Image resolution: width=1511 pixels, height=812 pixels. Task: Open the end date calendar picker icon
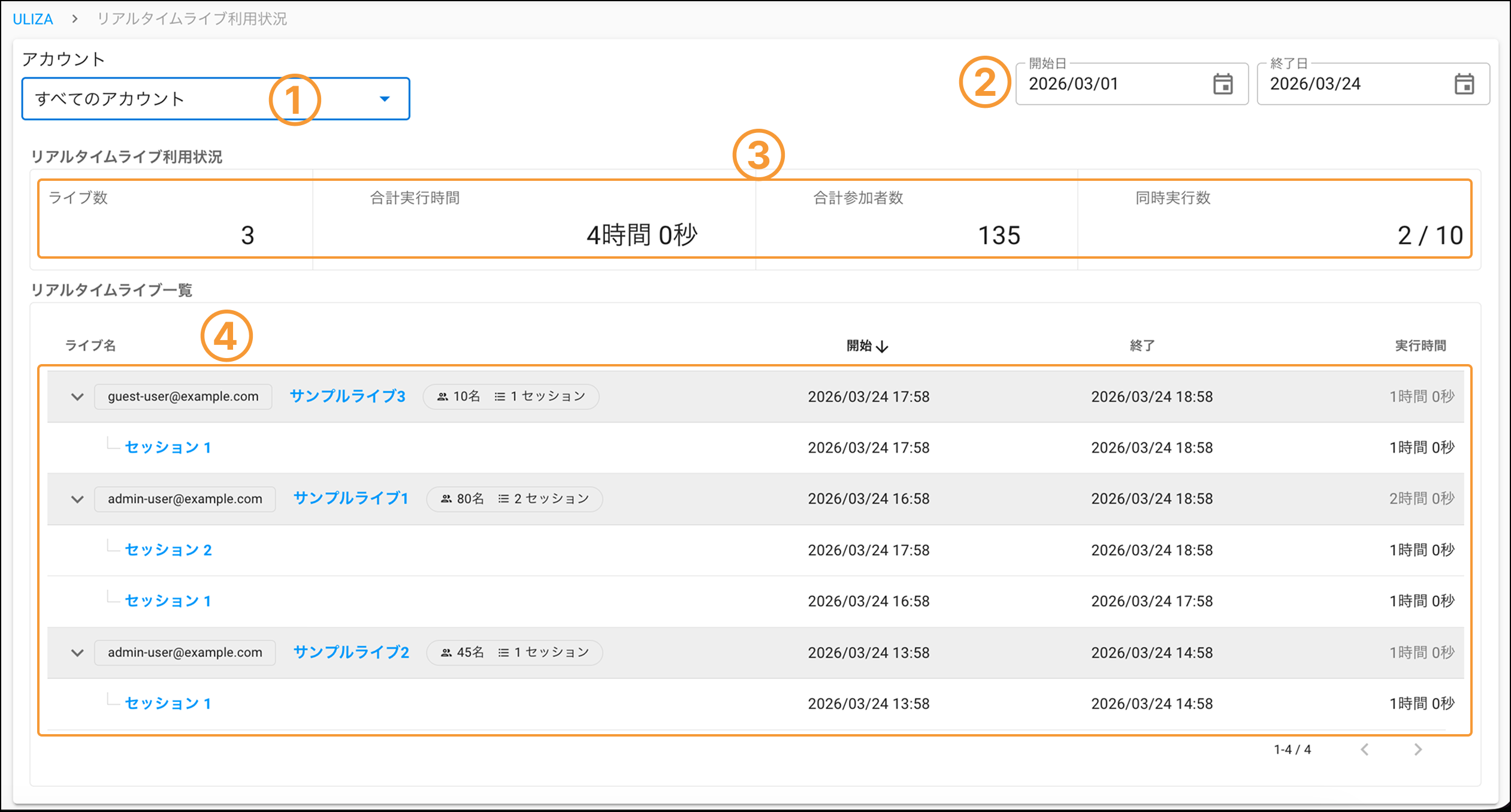coord(1464,84)
